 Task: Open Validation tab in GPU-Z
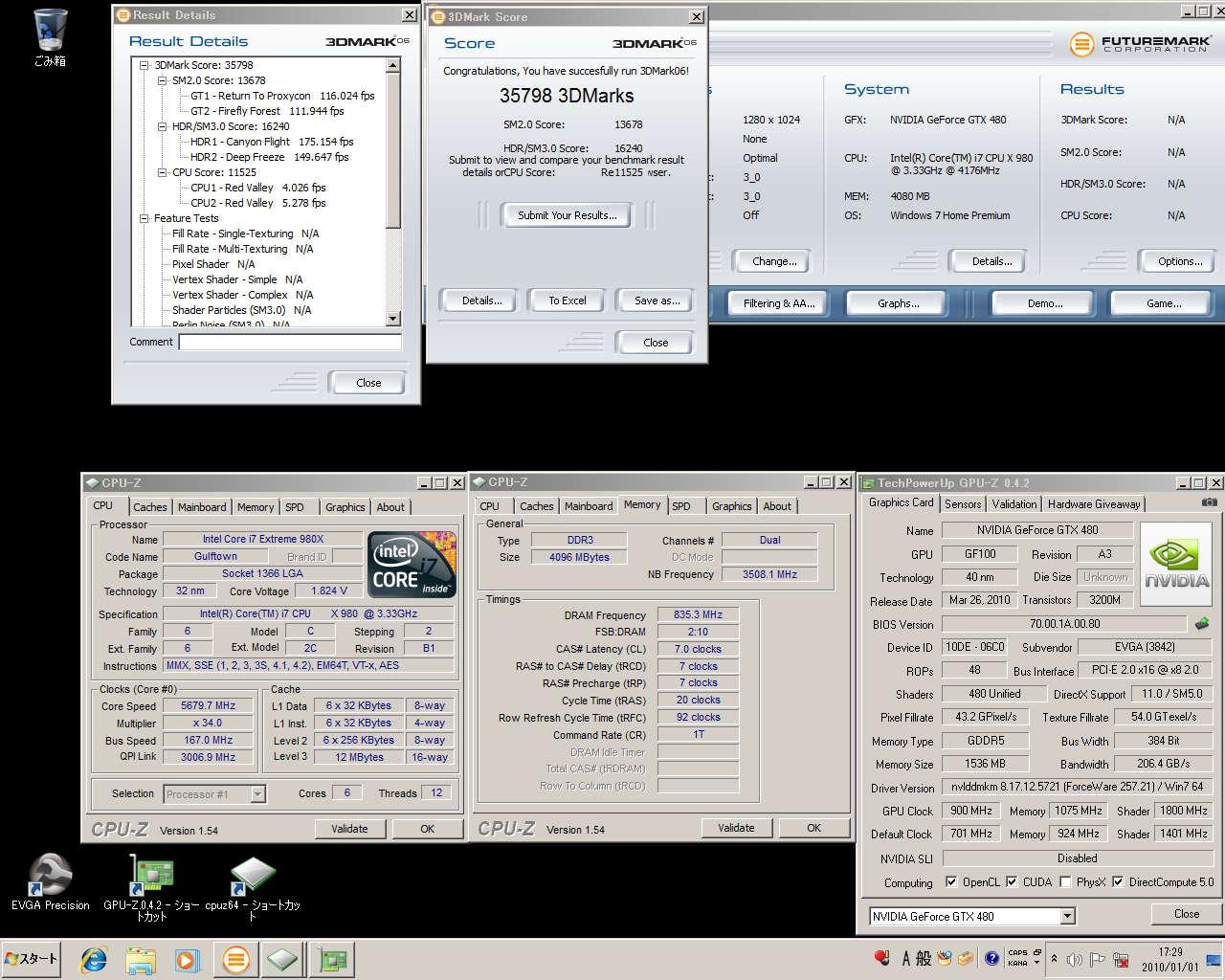tap(1013, 504)
